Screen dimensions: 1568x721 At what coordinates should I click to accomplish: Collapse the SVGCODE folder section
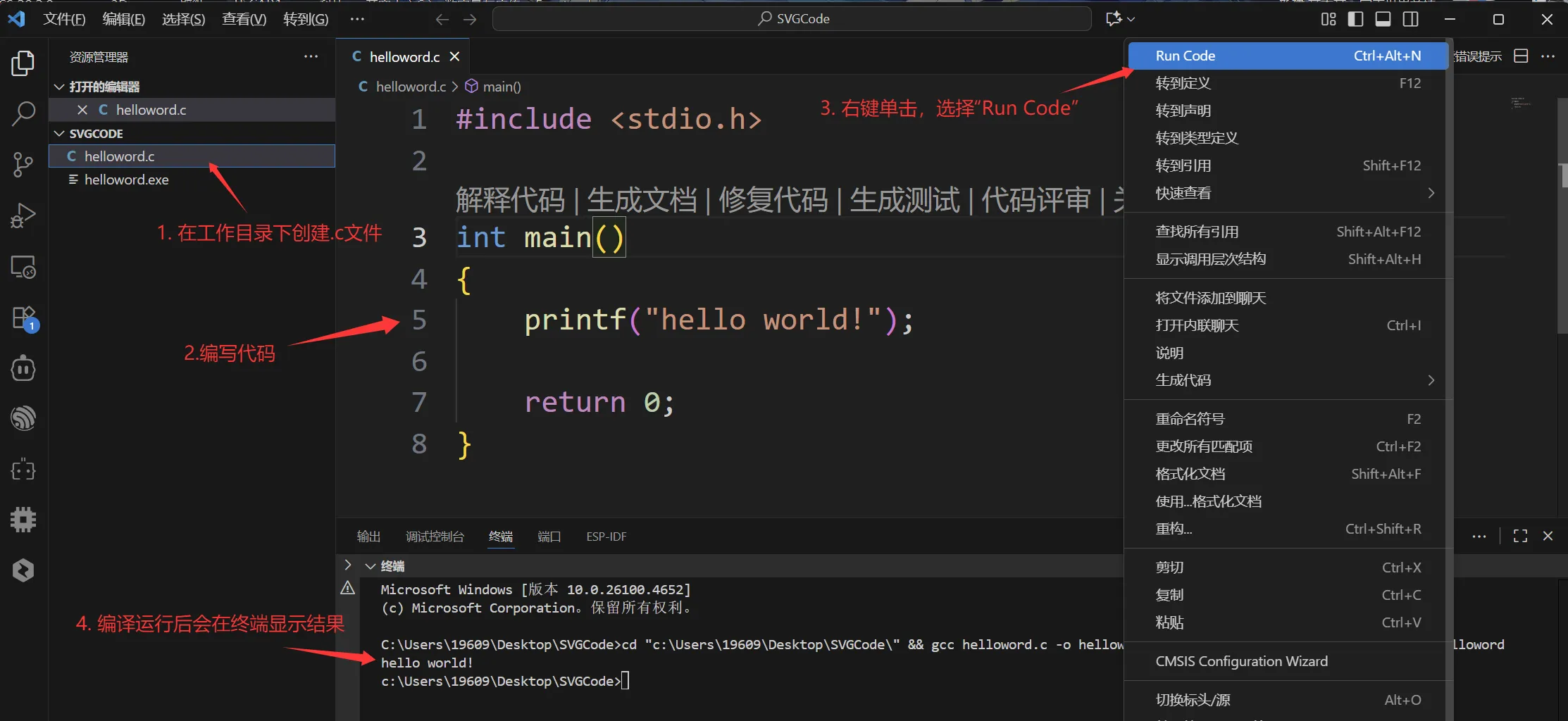[x=59, y=134]
